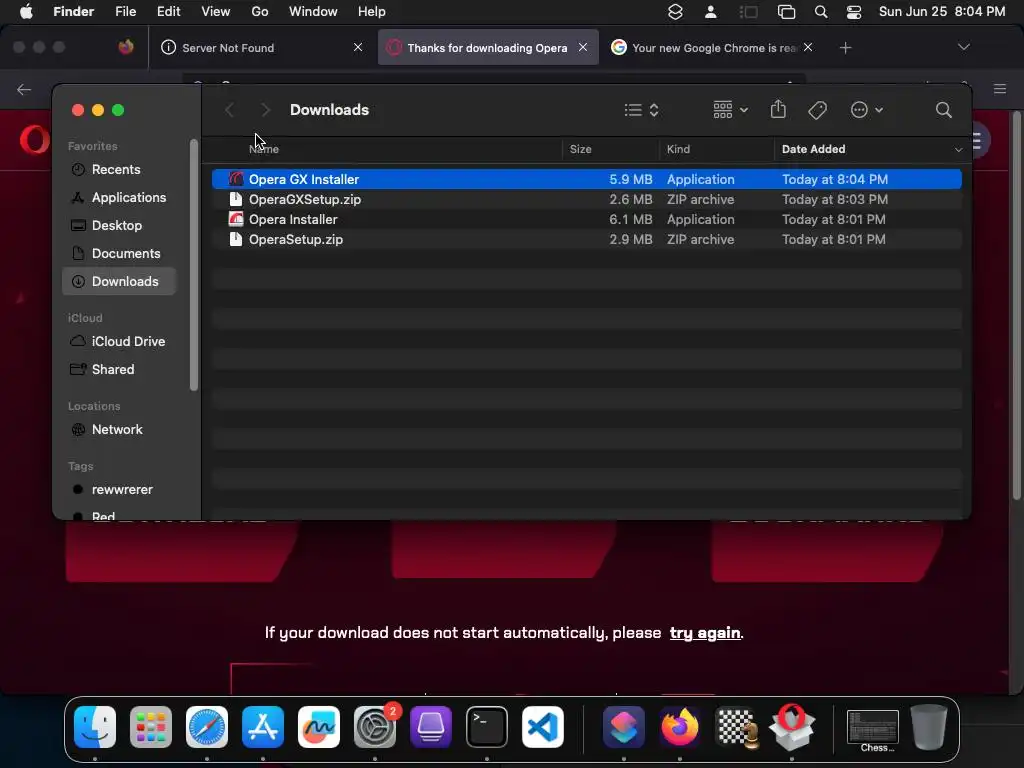Switch to Firefox via Dock icon
Viewport: 1024px width, 768px height.
pyautogui.click(x=680, y=727)
